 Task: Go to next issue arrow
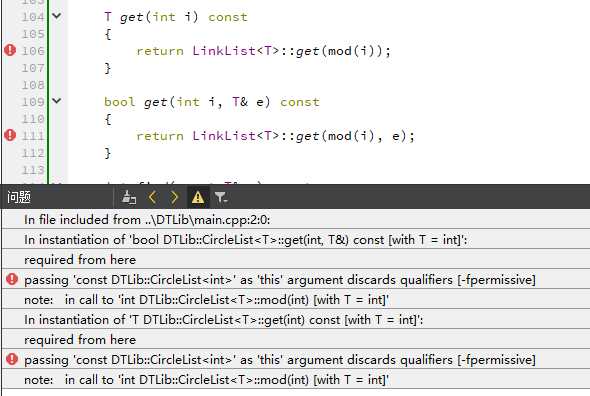(174, 197)
